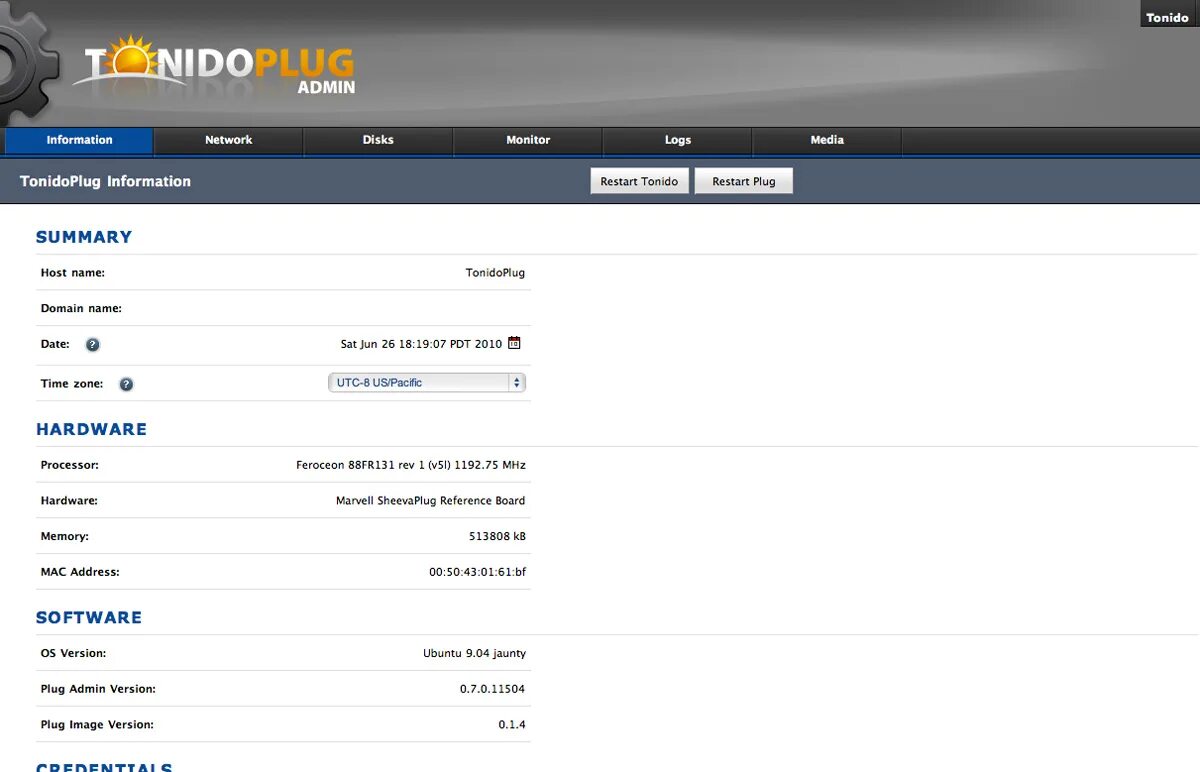
Task: Click the TonidoPlug Information page title
Action: pos(105,181)
